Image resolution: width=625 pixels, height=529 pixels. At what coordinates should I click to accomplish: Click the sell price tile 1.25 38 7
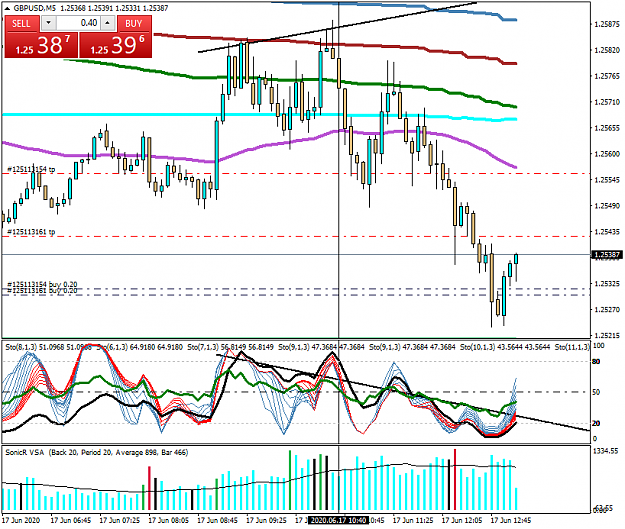click(41, 45)
